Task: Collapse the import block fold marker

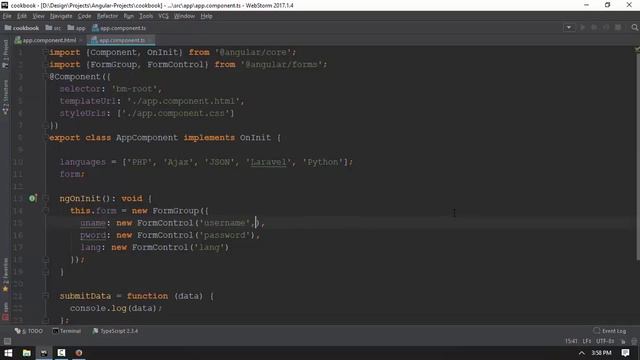Action: (46, 52)
